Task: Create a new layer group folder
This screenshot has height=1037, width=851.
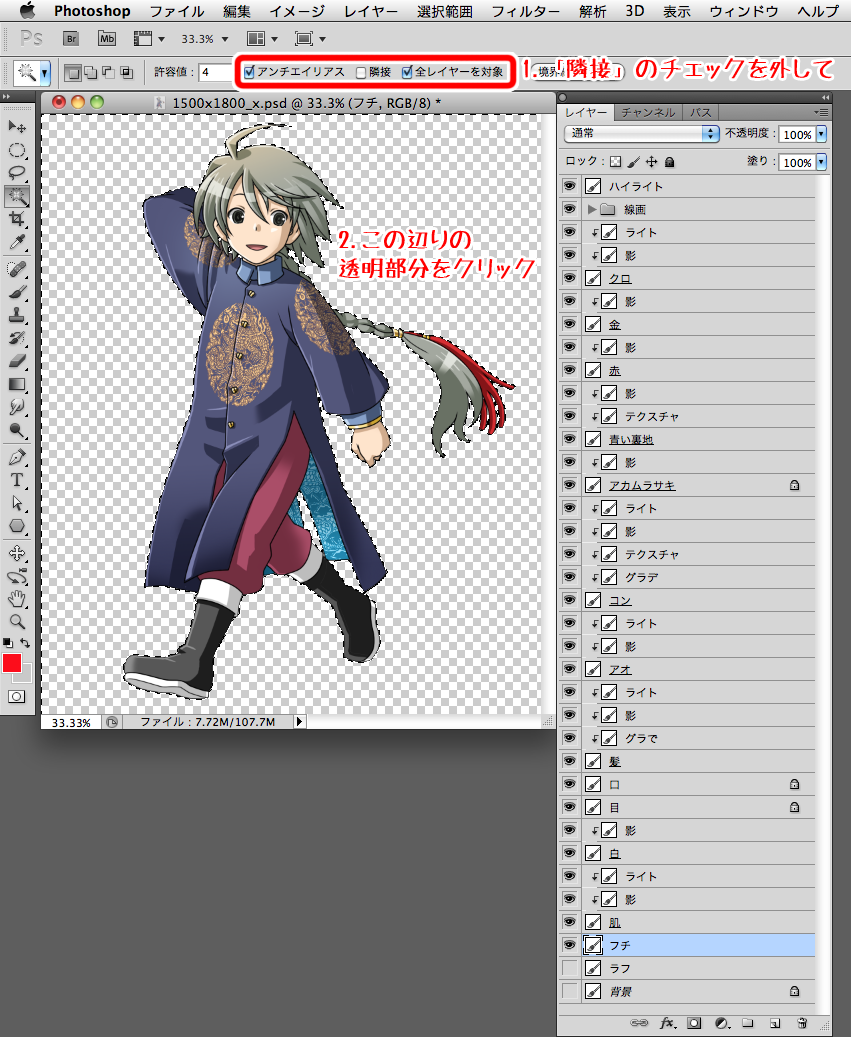Action: pos(748,1023)
